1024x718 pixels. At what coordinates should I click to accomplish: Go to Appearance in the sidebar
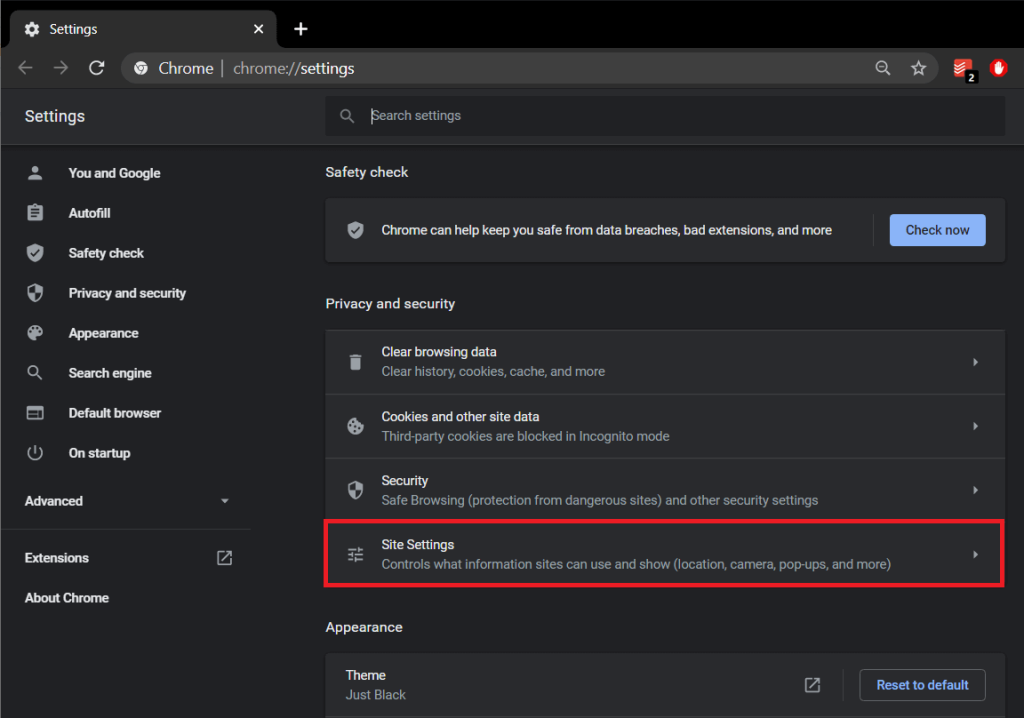coord(103,333)
